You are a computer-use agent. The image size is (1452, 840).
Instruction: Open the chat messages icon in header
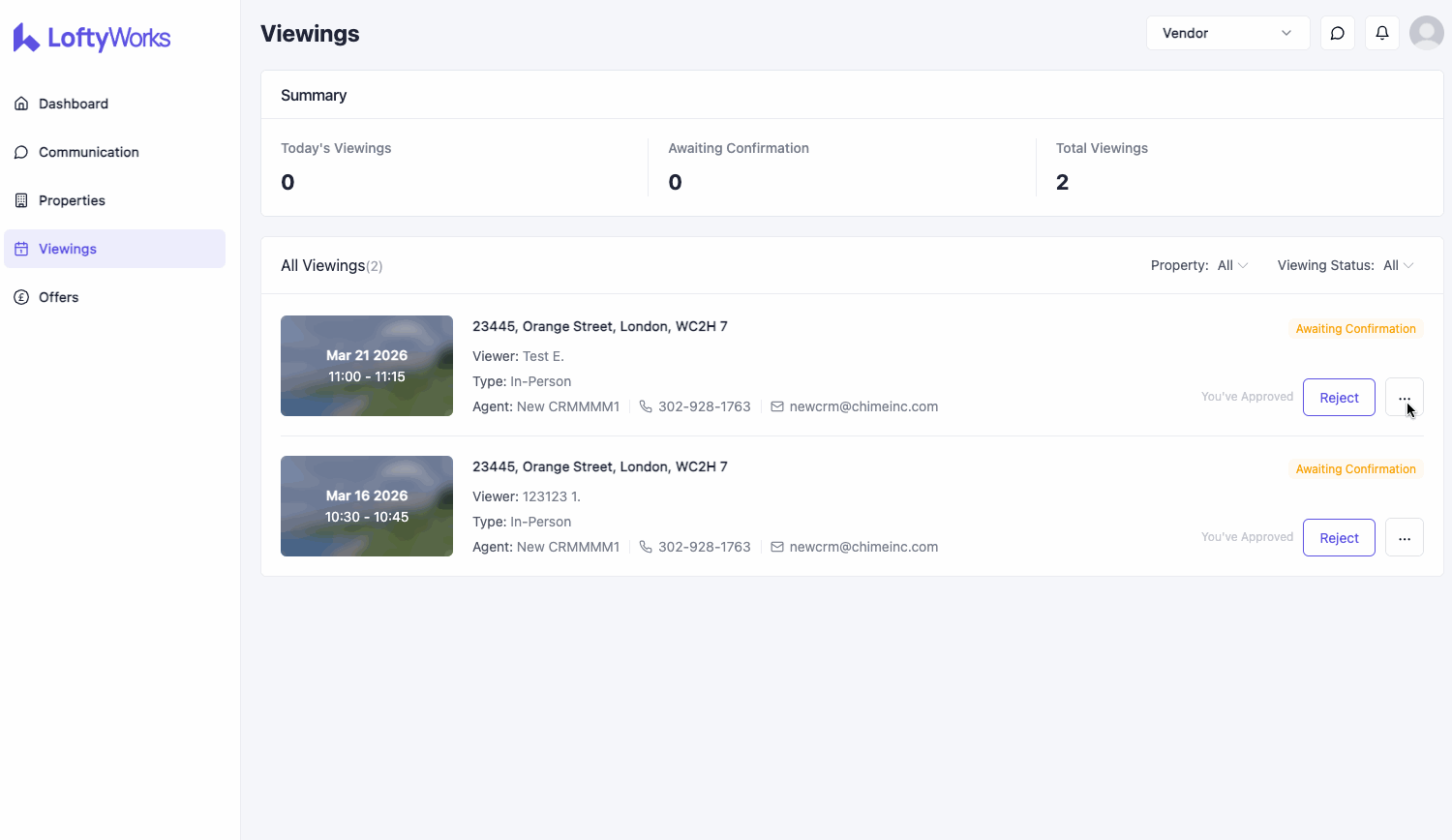click(1337, 33)
